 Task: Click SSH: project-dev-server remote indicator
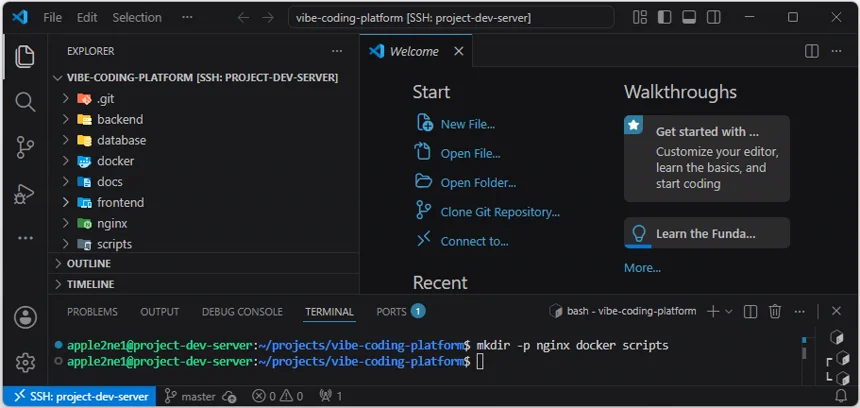coord(81,396)
